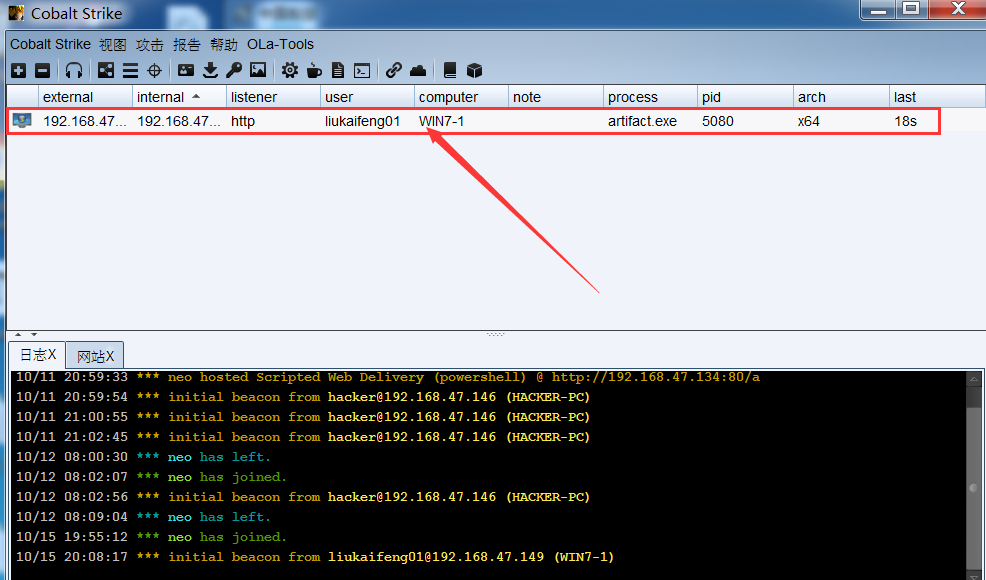Collapse top pane with splitter up arrow
This screenshot has height=580, width=986.
(x=18, y=335)
